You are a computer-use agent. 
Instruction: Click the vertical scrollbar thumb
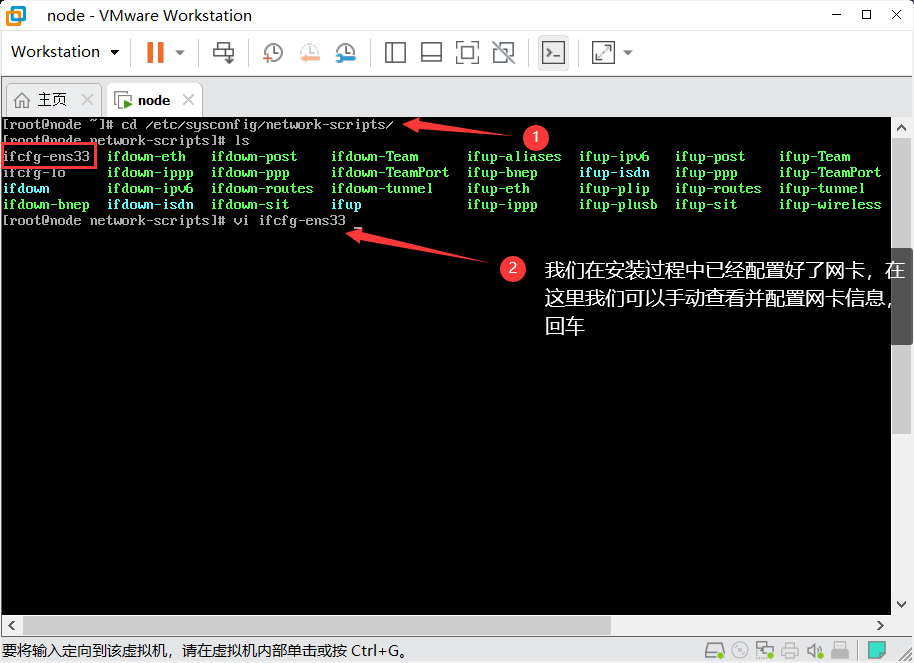(901, 286)
